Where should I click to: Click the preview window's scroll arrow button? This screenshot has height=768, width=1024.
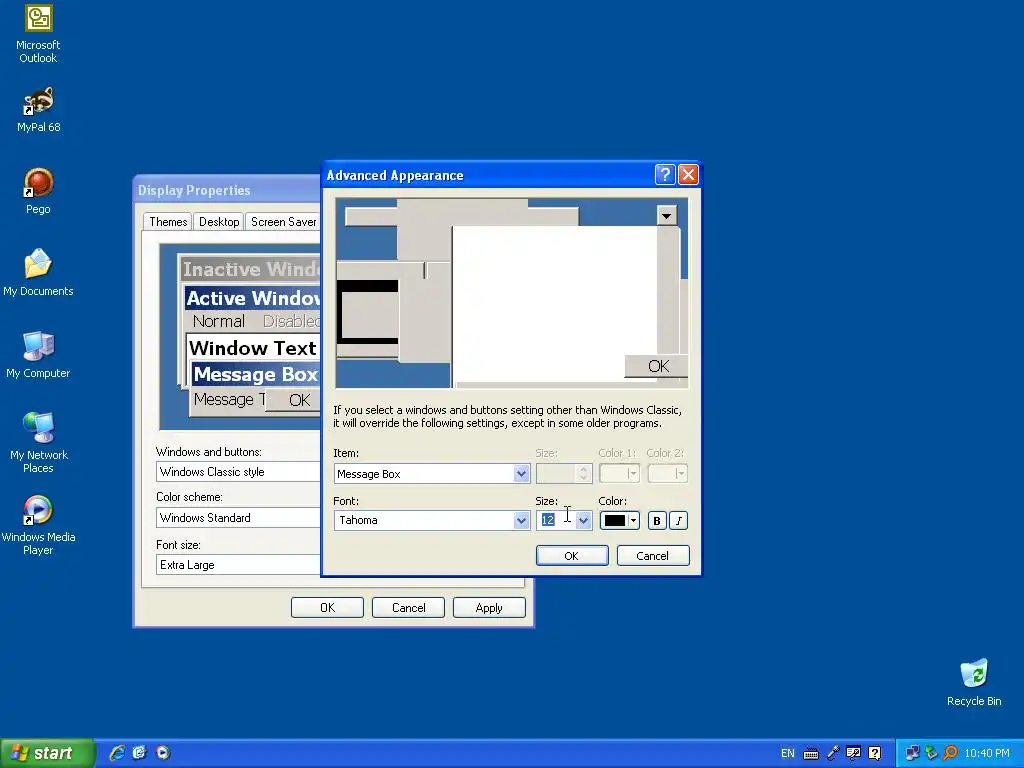(x=667, y=216)
